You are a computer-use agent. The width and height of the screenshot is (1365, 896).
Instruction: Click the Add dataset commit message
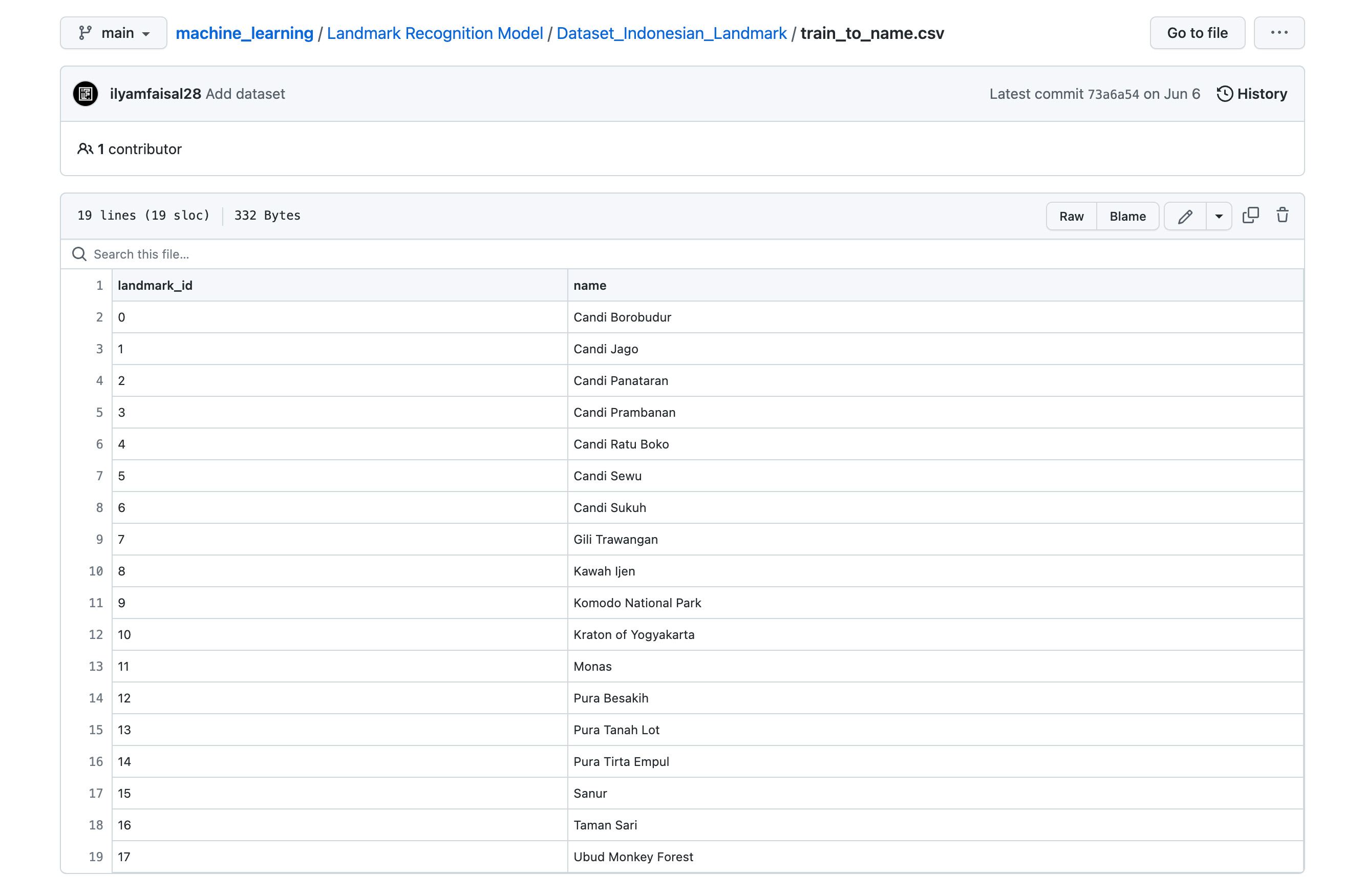(x=245, y=94)
